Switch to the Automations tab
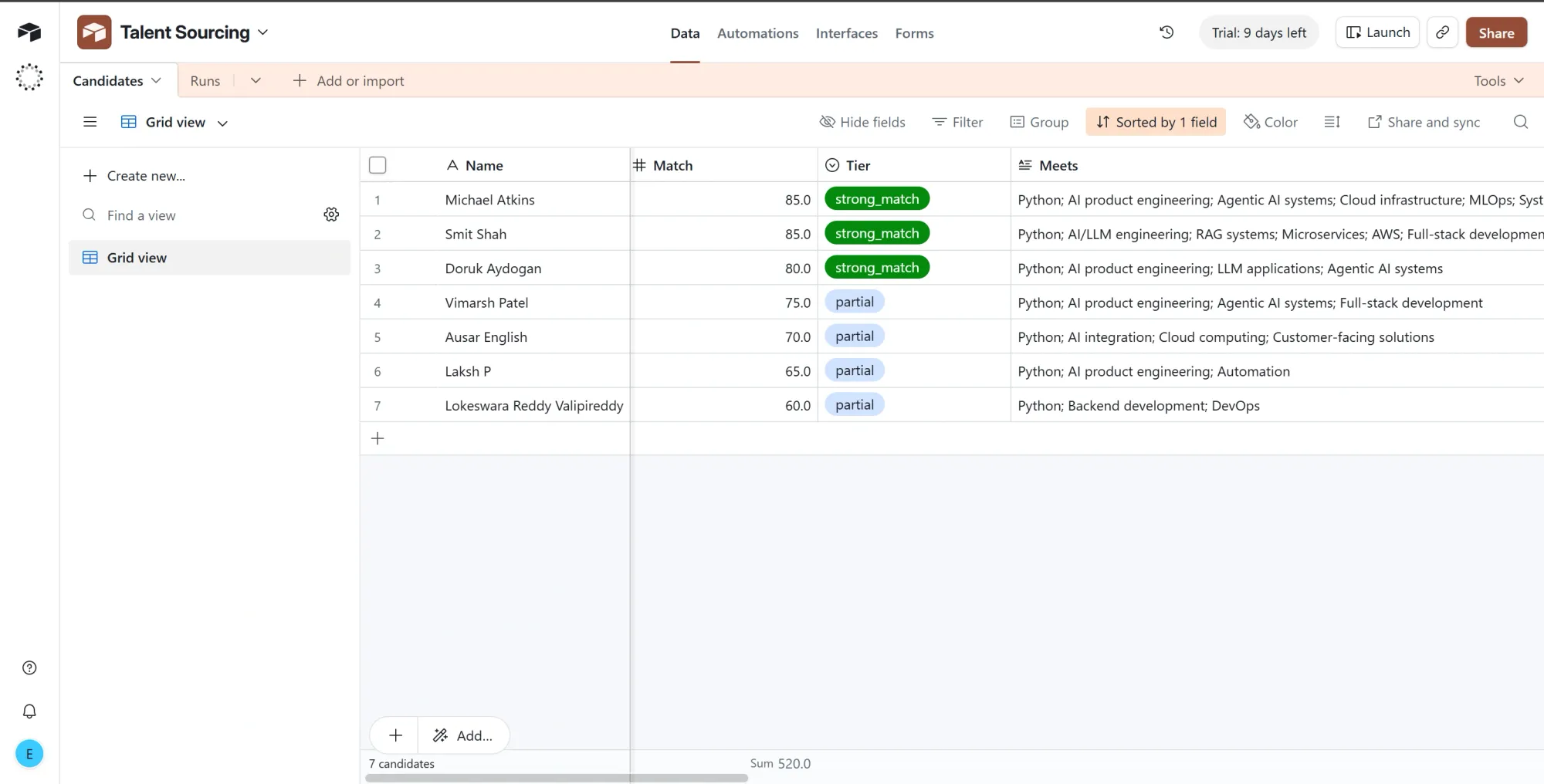Image resolution: width=1544 pixels, height=784 pixels. [x=758, y=33]
